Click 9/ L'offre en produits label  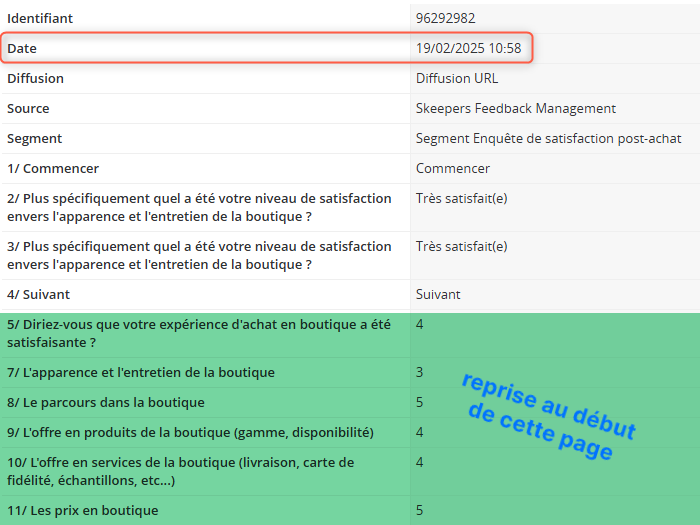tap(190, 433)
